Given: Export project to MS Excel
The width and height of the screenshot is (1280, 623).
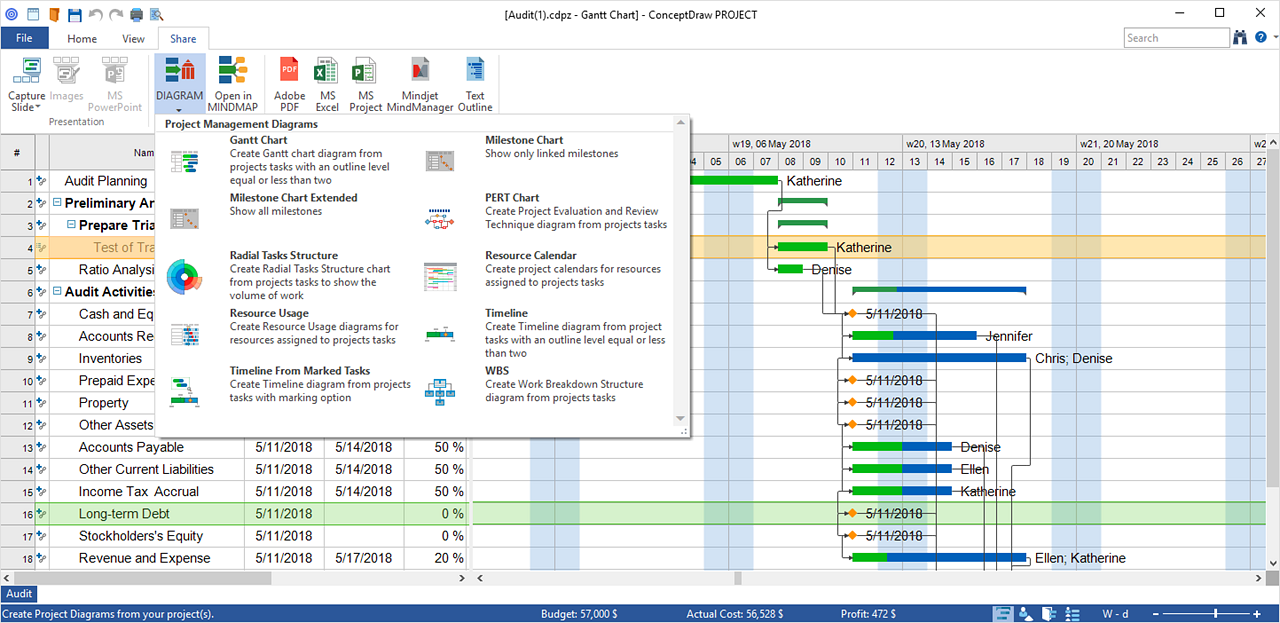Looking at the screenshot, I should [x=327, y=84].
